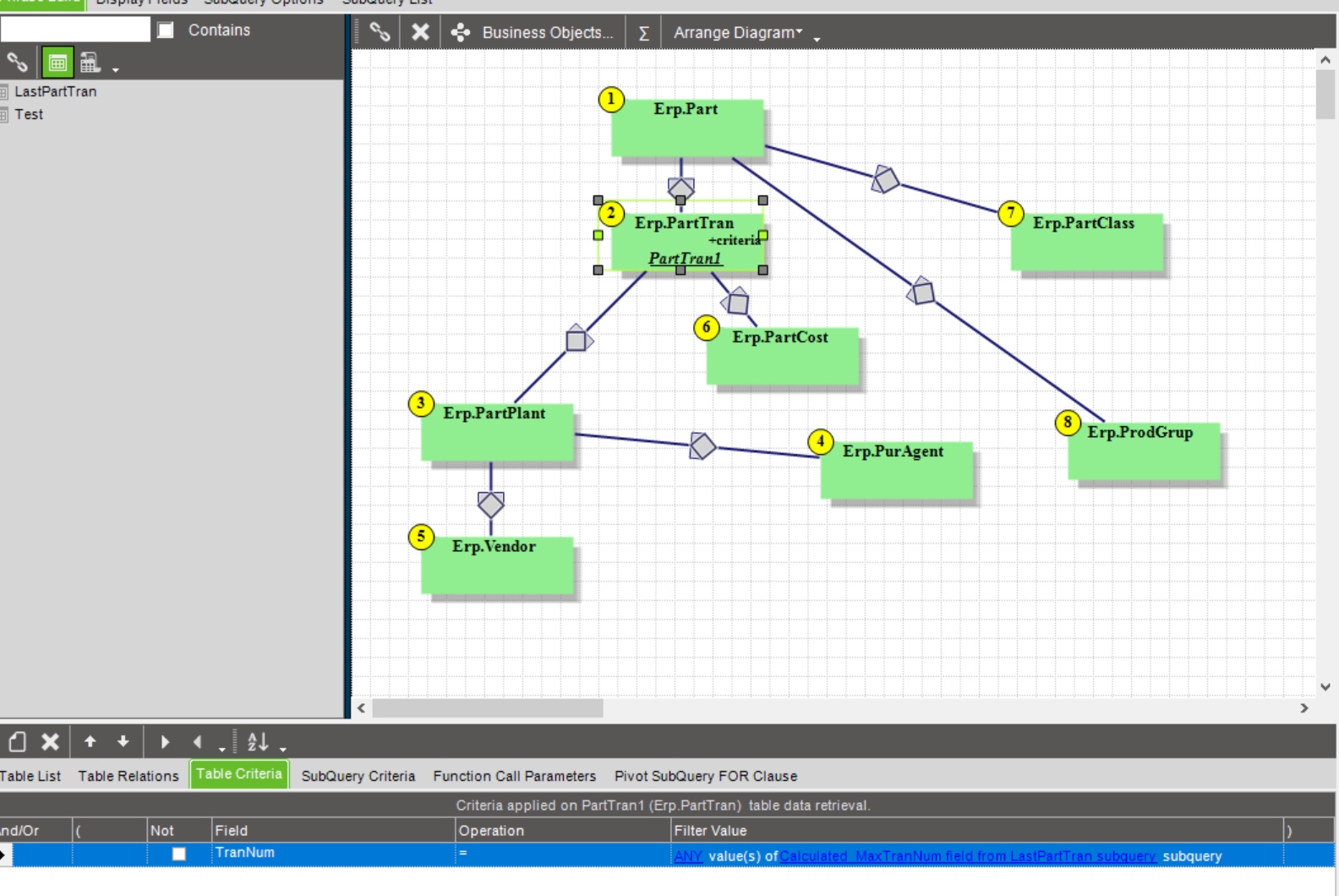Image resolution: width=1339 pixels, height=896 pixels.
Task: Open the Arrange Diagram dropdown
Action: coord(737,32)
